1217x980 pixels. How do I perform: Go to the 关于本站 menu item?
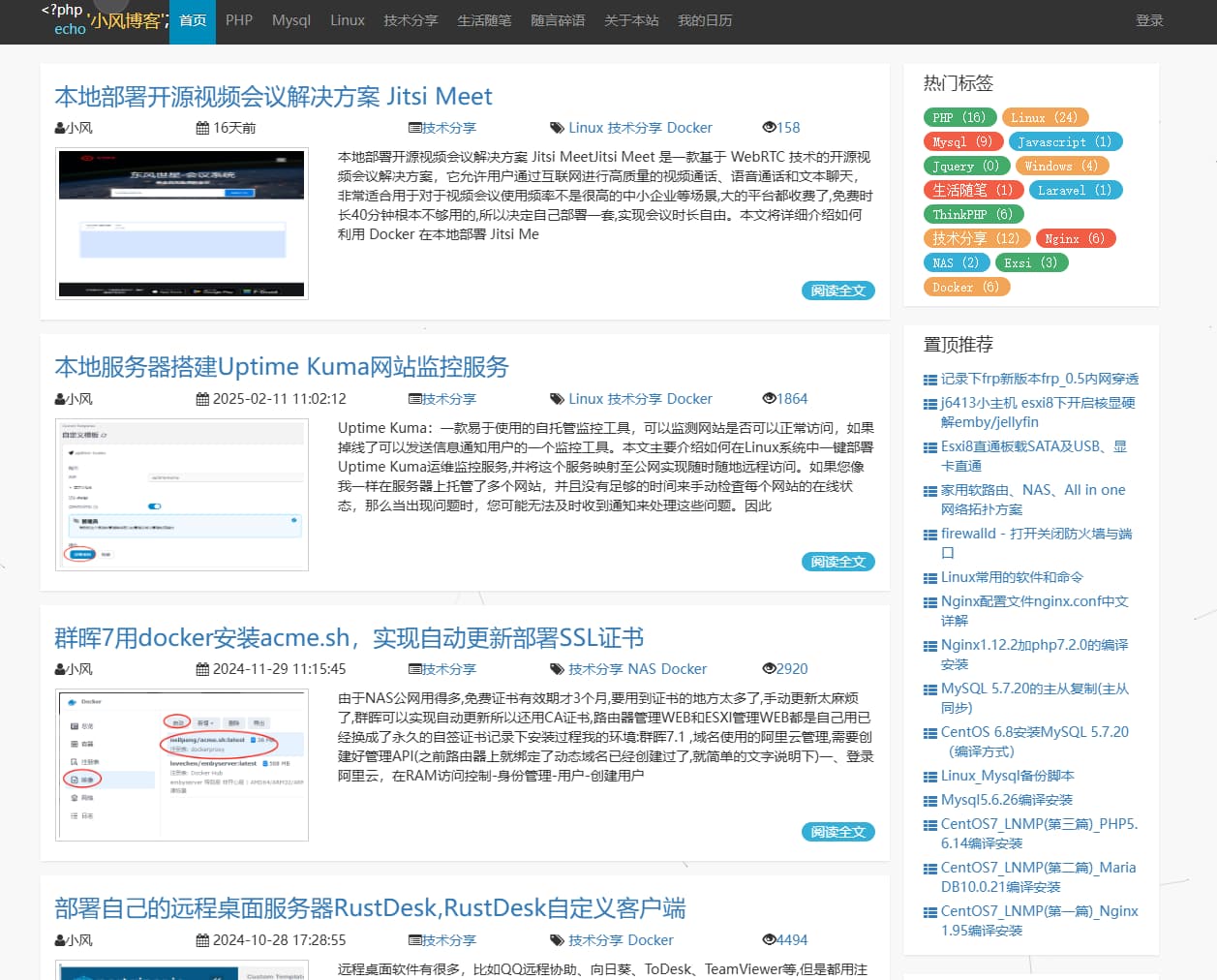coord(631,20)
